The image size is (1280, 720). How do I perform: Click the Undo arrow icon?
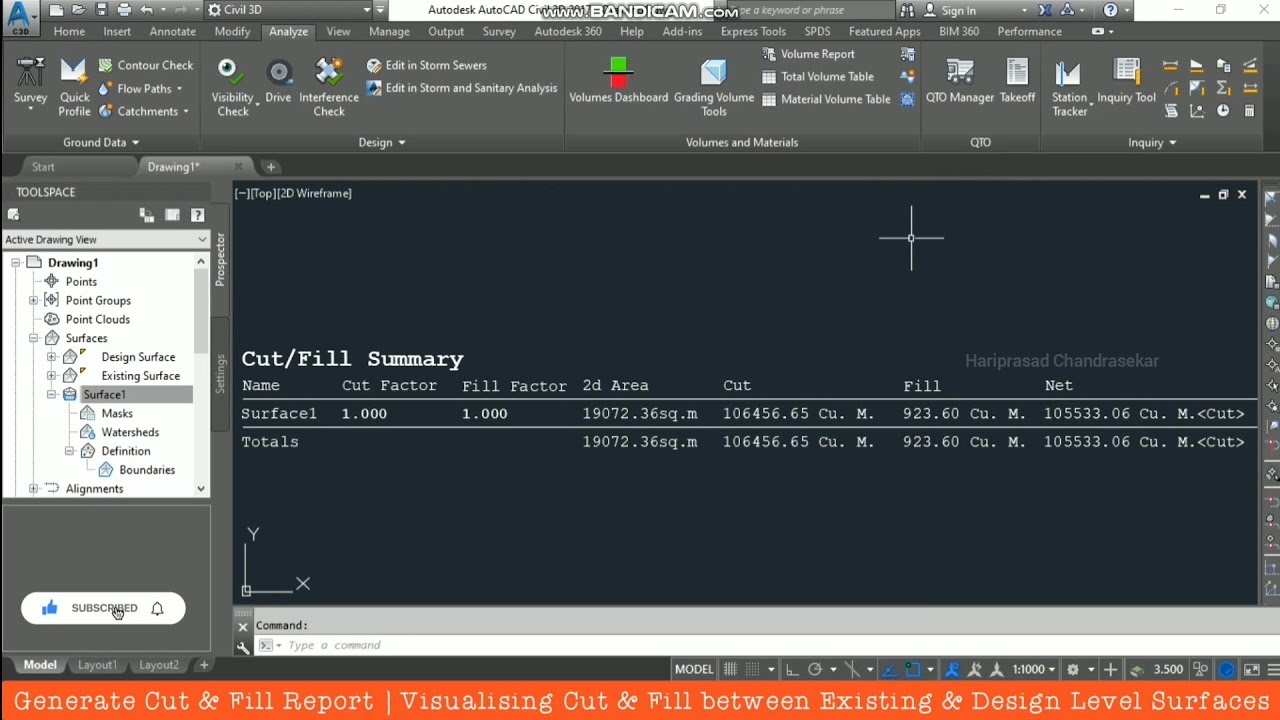pos(147,10)
